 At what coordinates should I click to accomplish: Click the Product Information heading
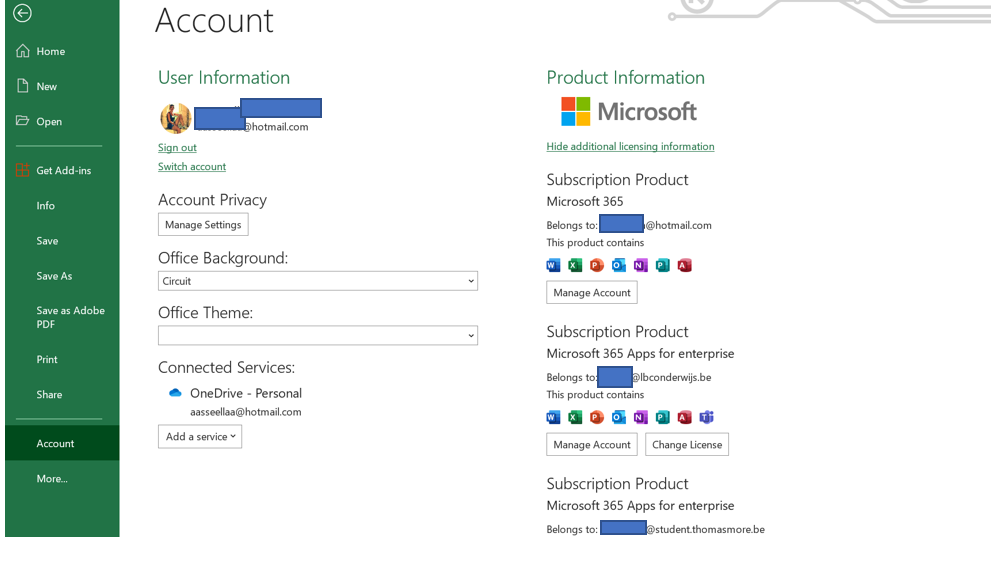626,77
